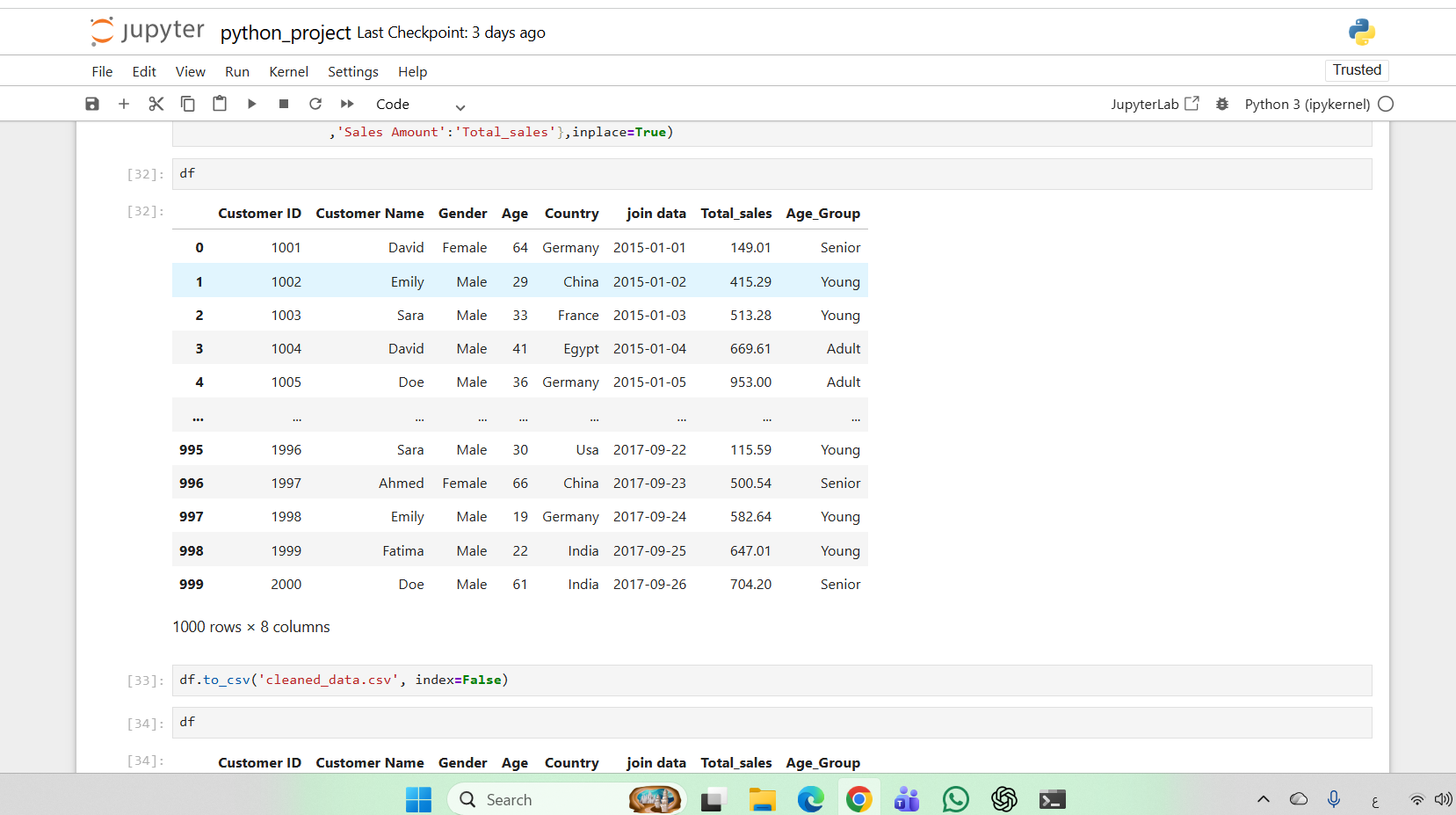Viewport: 1456px width, 815px height.
Task: Open the File menu
Action: coord(102,72)
